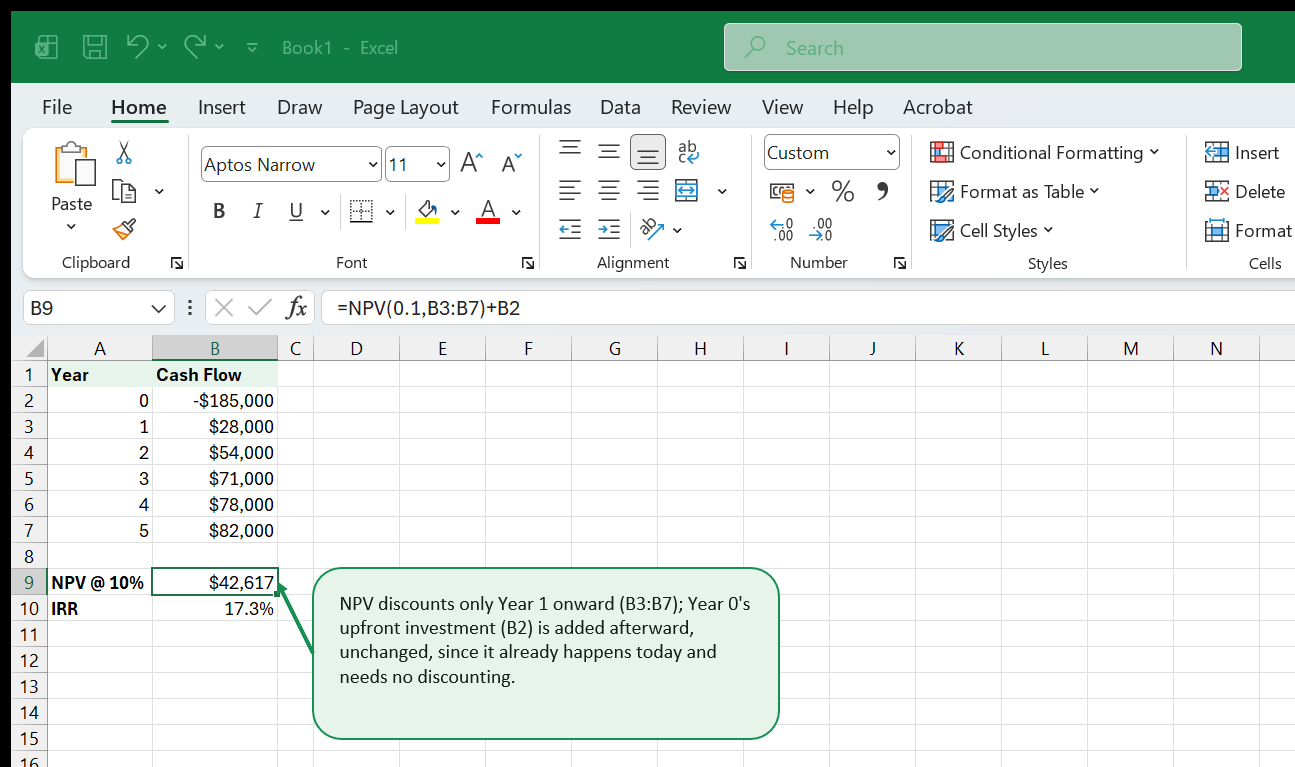Click Increase Indent icon
The image size is (1295, 767).
click(x=609, y=229)
